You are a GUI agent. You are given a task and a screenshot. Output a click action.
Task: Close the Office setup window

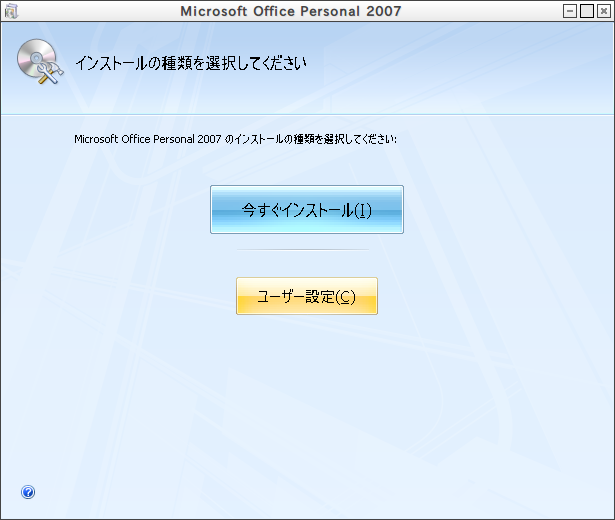604,11
